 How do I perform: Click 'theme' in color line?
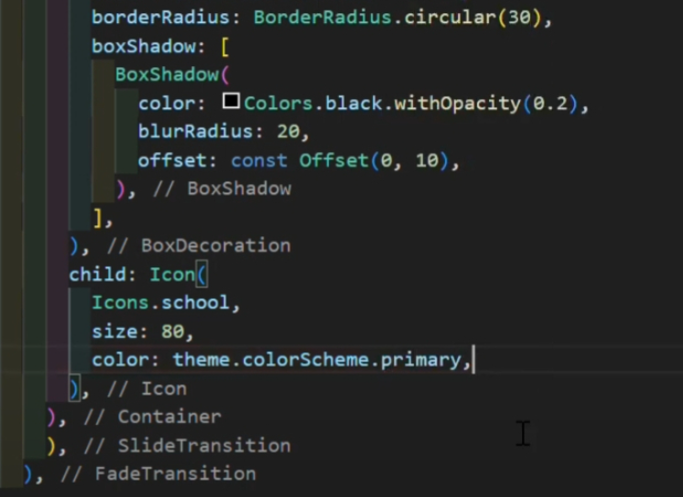click(202, 360)
